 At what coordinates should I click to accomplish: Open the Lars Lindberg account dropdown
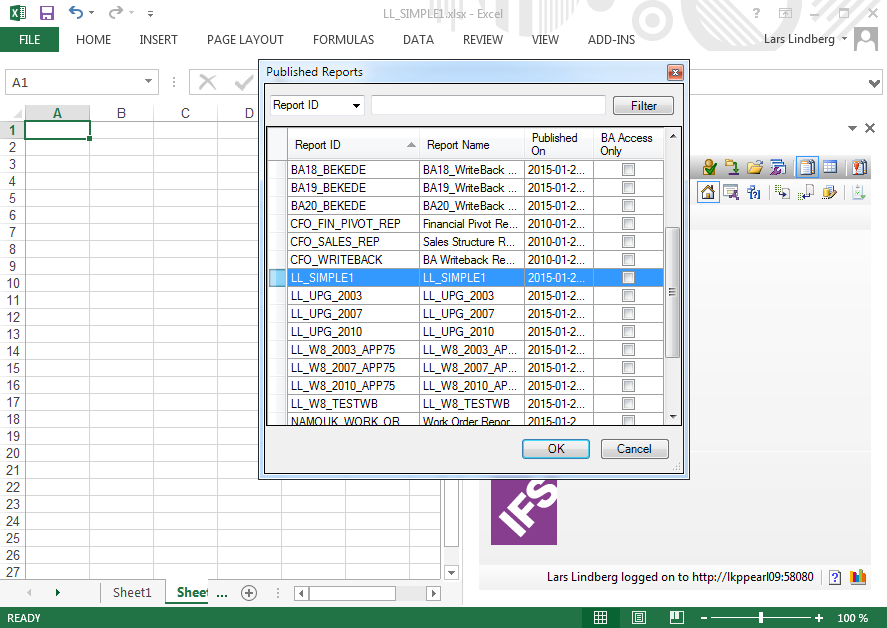point(845,38)
